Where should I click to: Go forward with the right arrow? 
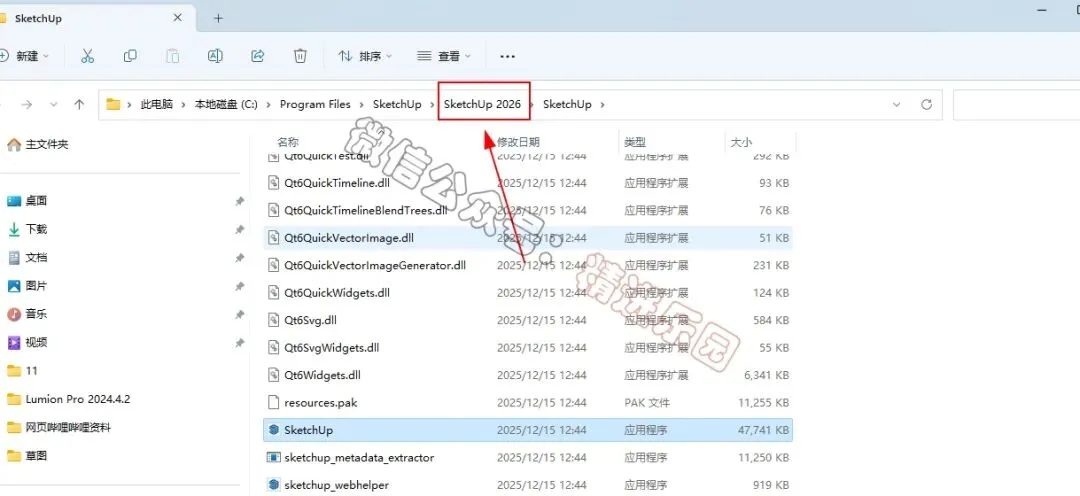coord(27,105)
